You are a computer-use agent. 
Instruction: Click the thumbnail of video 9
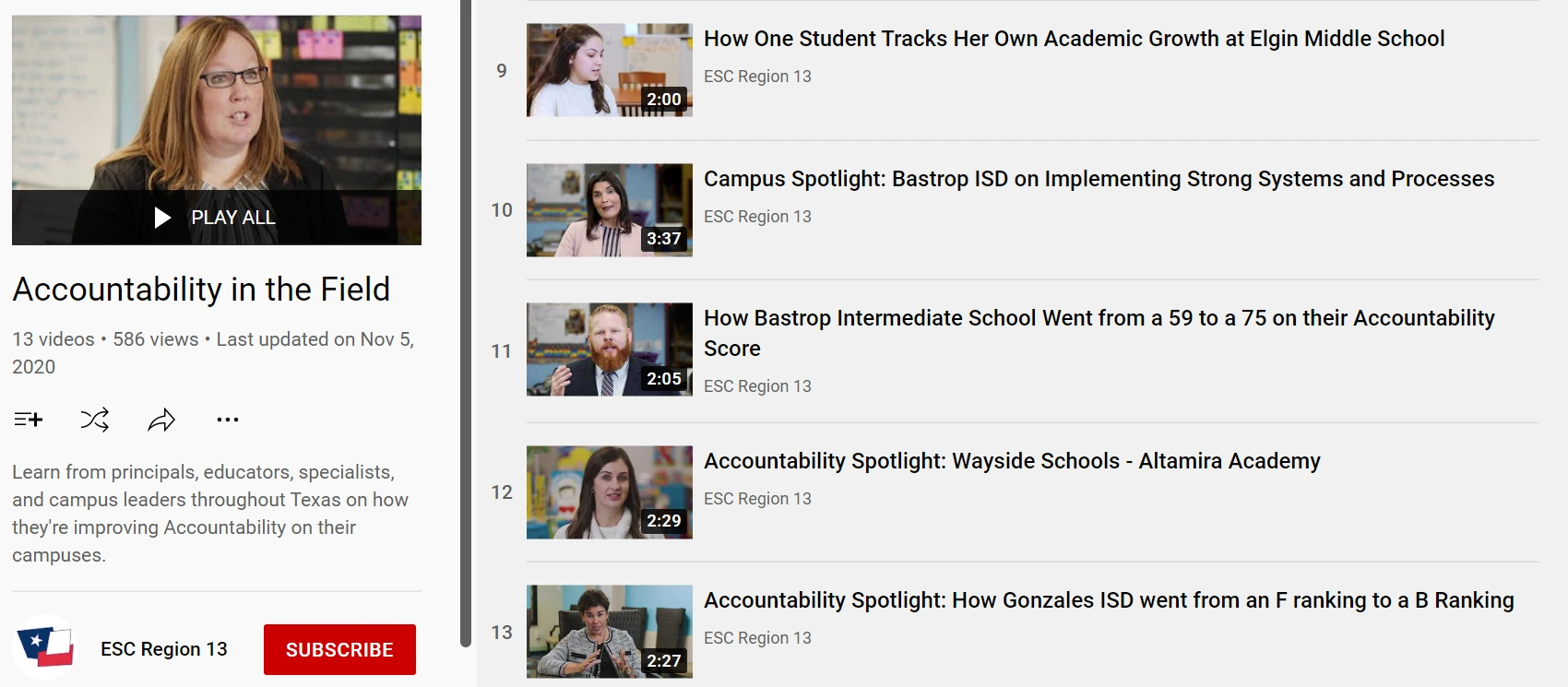point(610,70)
